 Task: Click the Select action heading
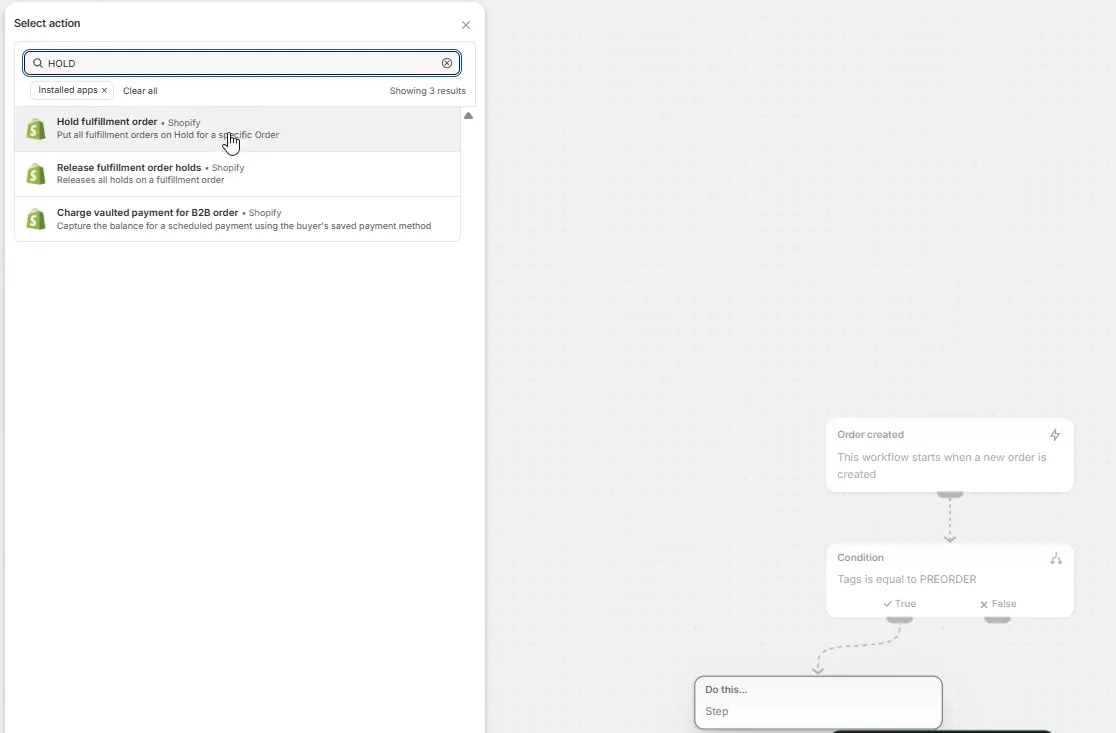47,23
